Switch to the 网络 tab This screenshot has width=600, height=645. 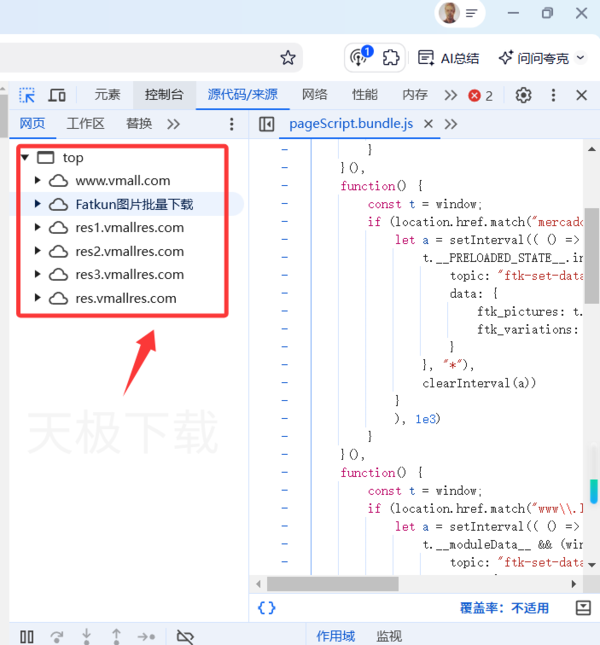pyautogui.click(x=314, y=95)
